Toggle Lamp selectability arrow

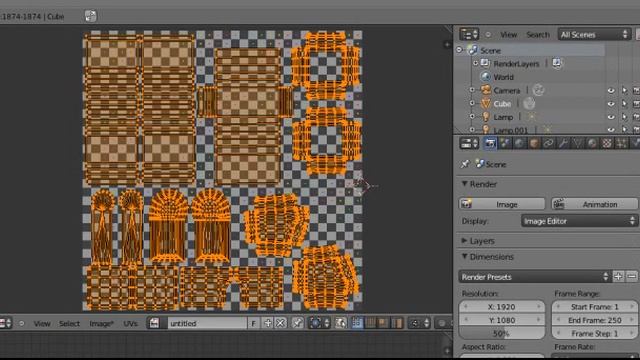(x=624, y=117)
